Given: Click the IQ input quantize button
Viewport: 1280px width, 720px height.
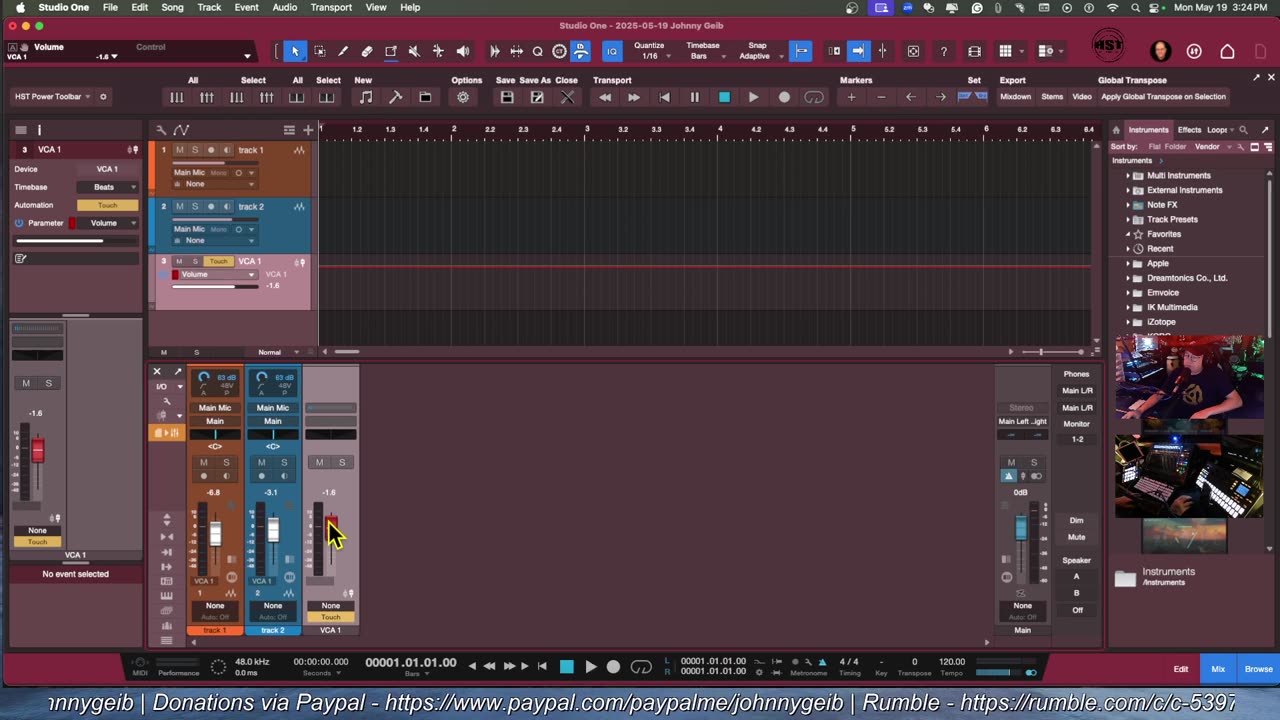Looking at the screenshot, I should 612,51.
